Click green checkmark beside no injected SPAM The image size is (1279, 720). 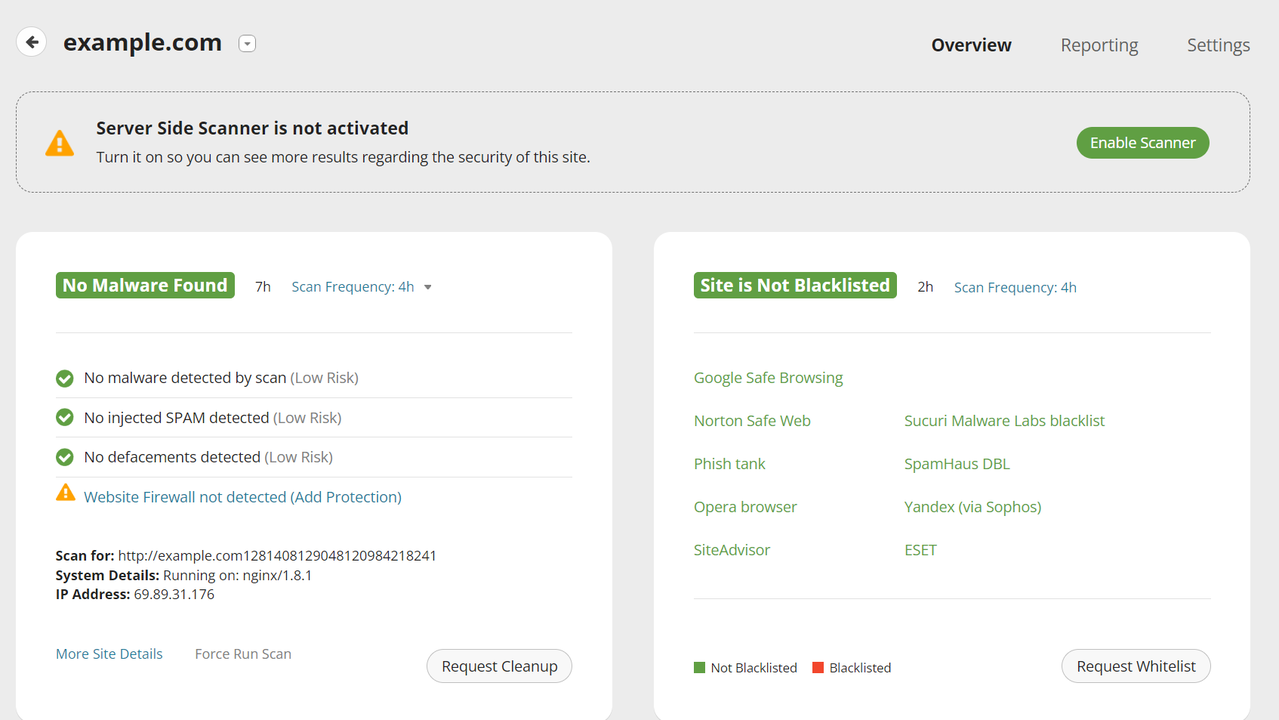coord(65,417)
